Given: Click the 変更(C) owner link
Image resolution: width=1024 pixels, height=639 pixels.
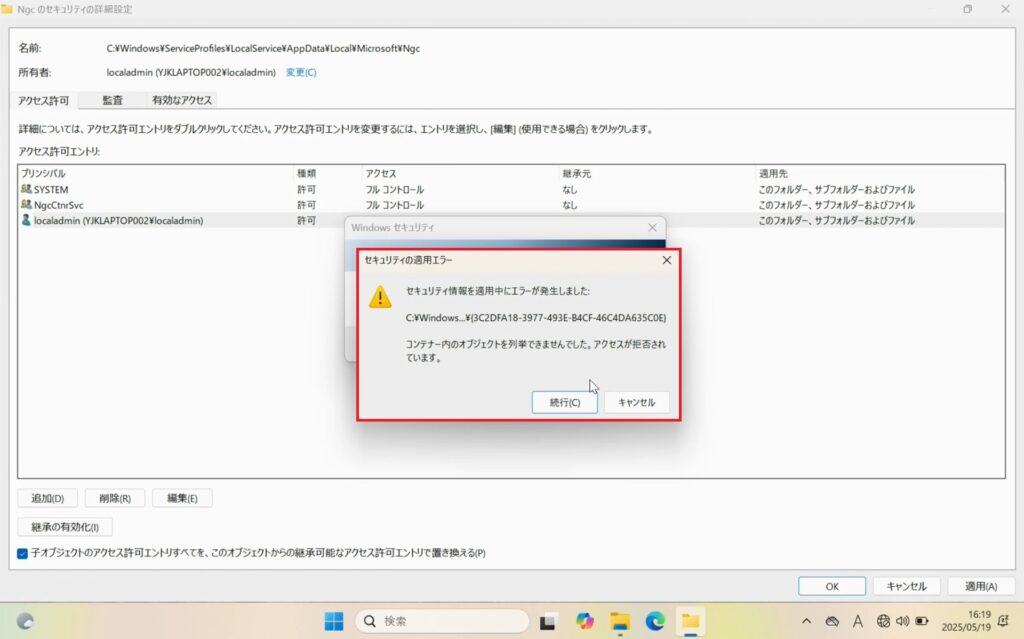Looking at the screenshot, I should pos(301,73).
